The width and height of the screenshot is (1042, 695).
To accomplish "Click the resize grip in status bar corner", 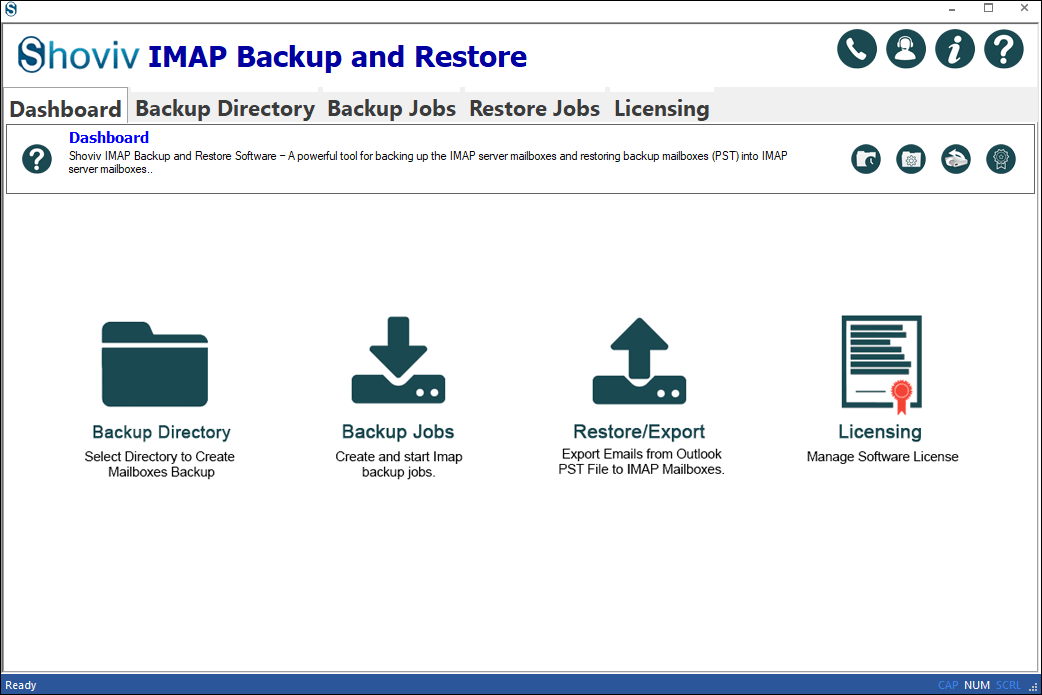I will [x=1033, y=687].
